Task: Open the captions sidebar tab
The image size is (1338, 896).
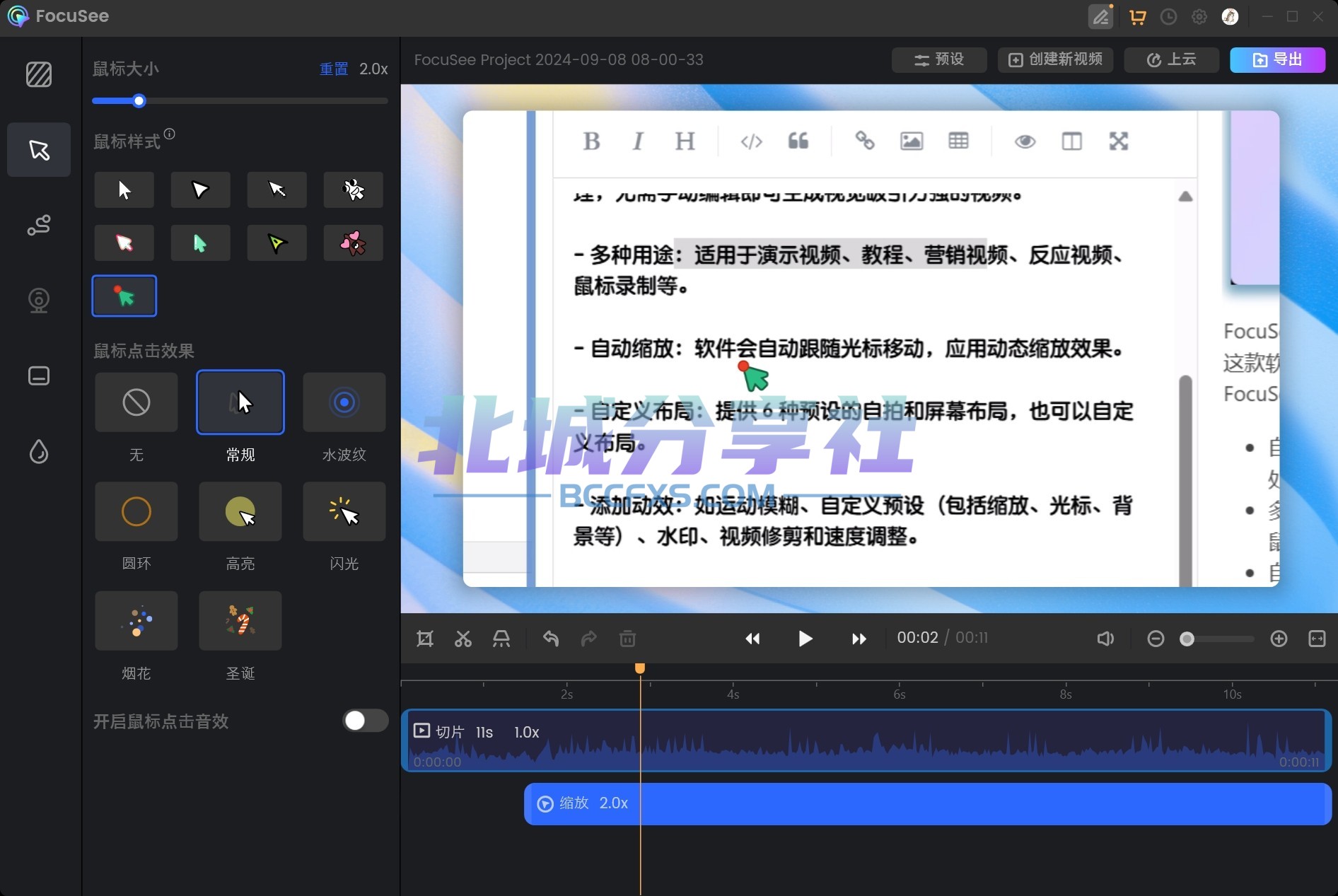Action: point(39,376)
